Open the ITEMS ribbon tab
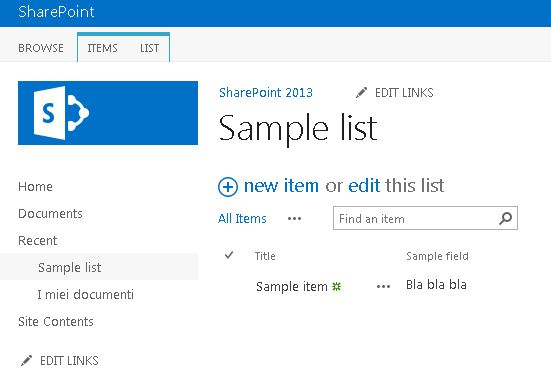 point(102,48)
